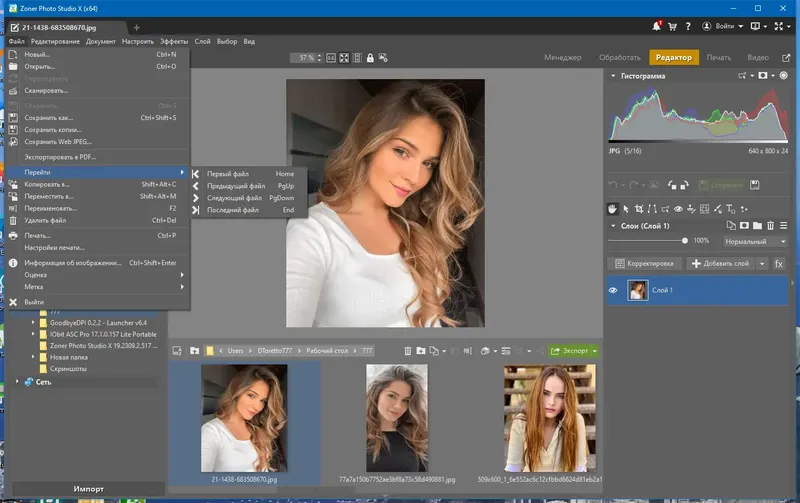Click the Импорт button
Viewport: 800px width, 503px height.
pos(88,489)
